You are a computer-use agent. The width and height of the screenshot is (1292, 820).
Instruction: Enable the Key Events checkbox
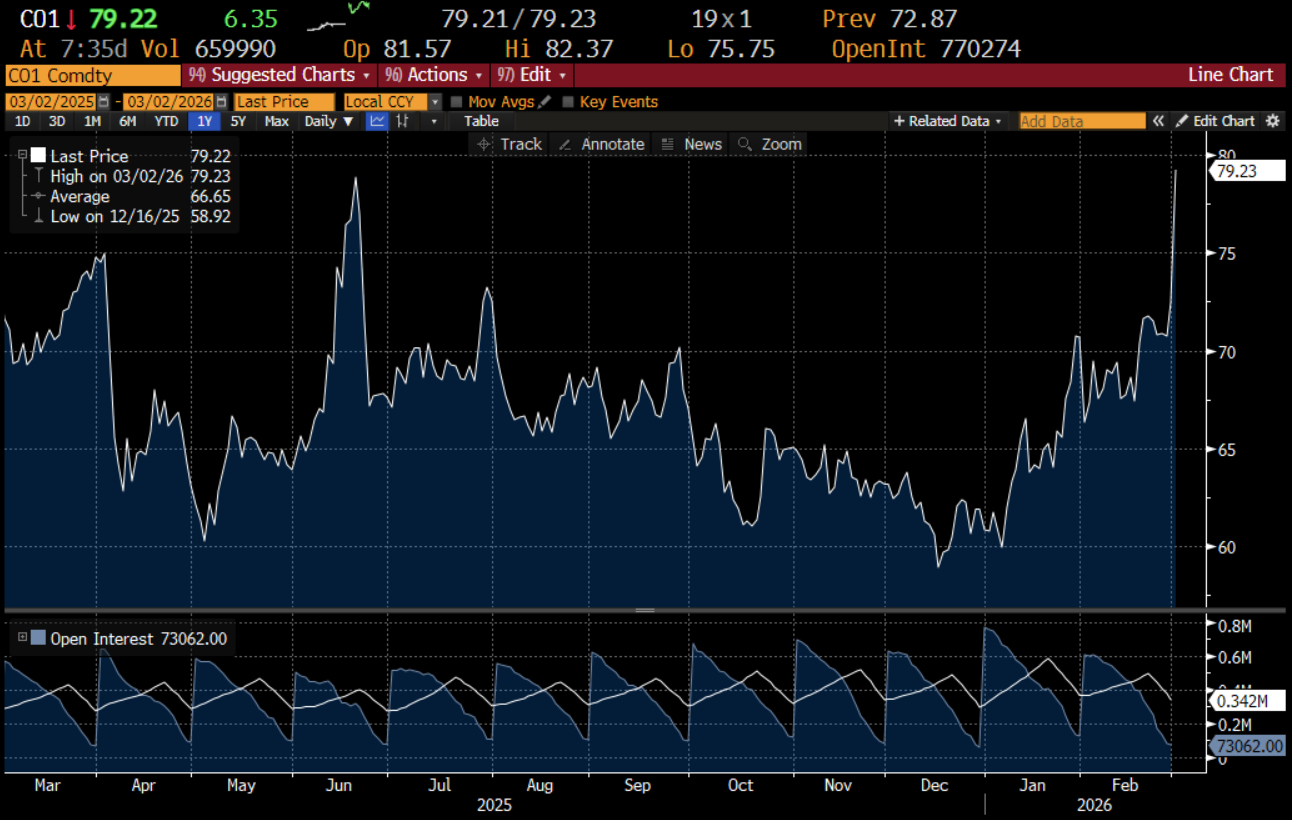(569, 102)
